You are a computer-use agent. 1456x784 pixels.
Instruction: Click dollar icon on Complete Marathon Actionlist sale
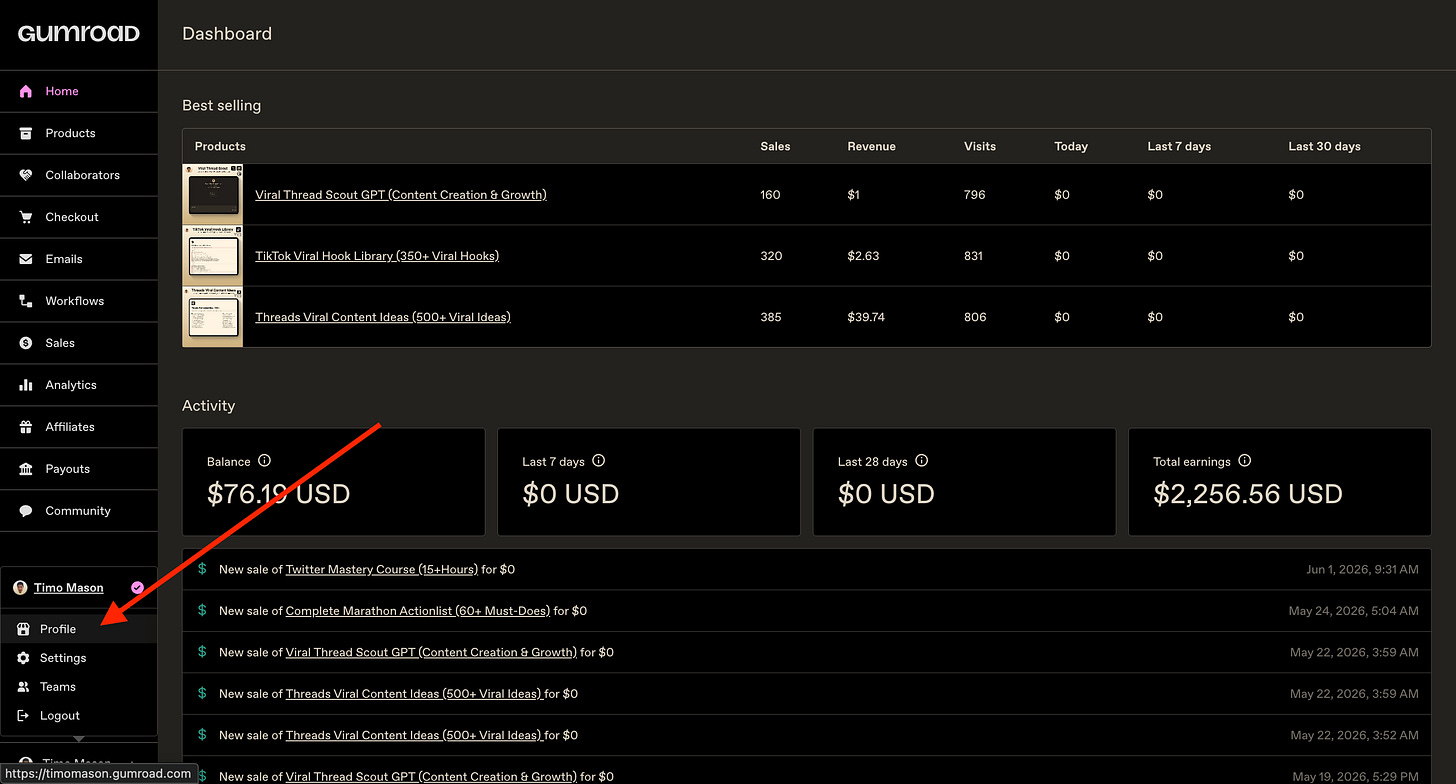pos(202,610)
